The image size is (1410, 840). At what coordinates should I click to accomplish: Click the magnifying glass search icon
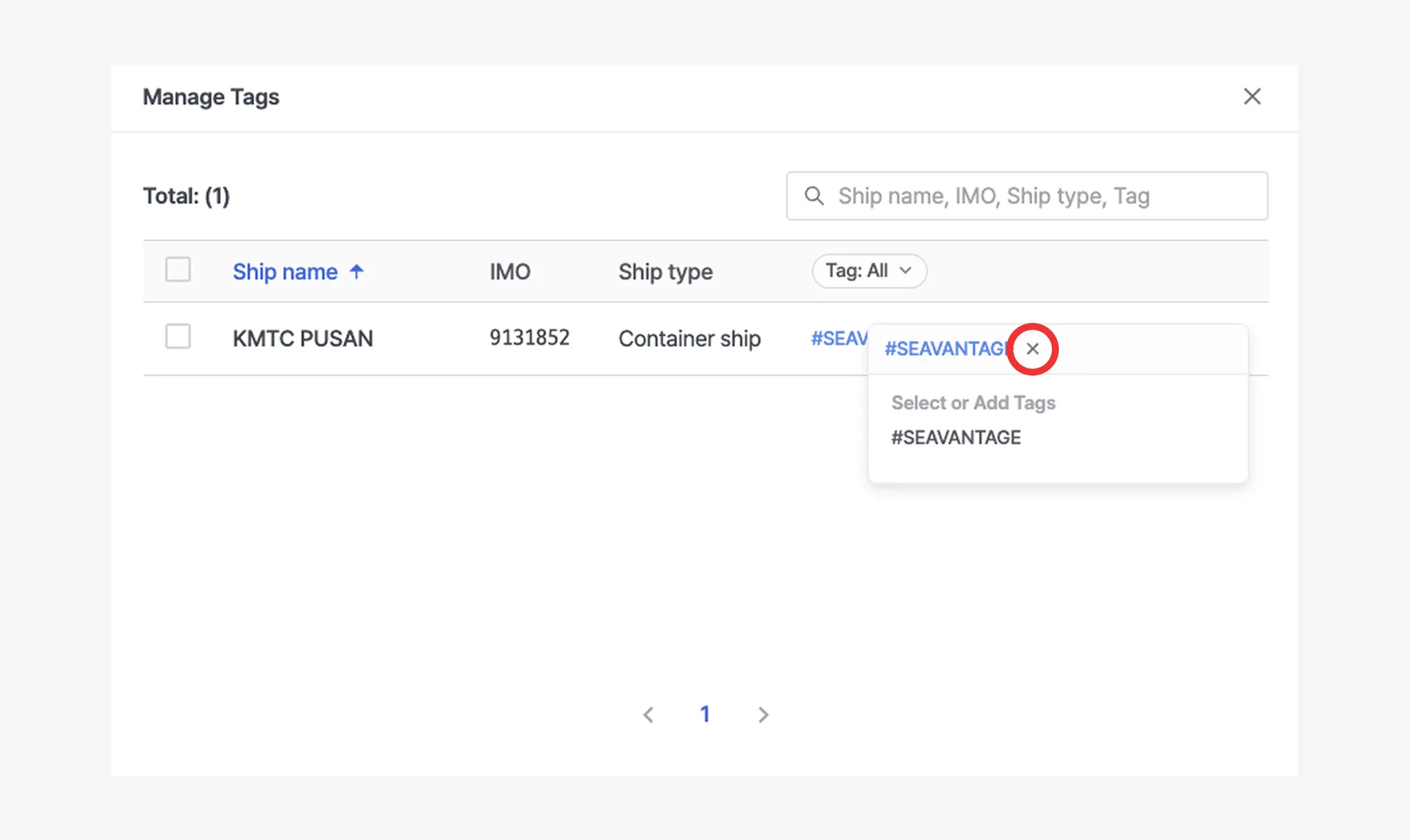point(814,196)
